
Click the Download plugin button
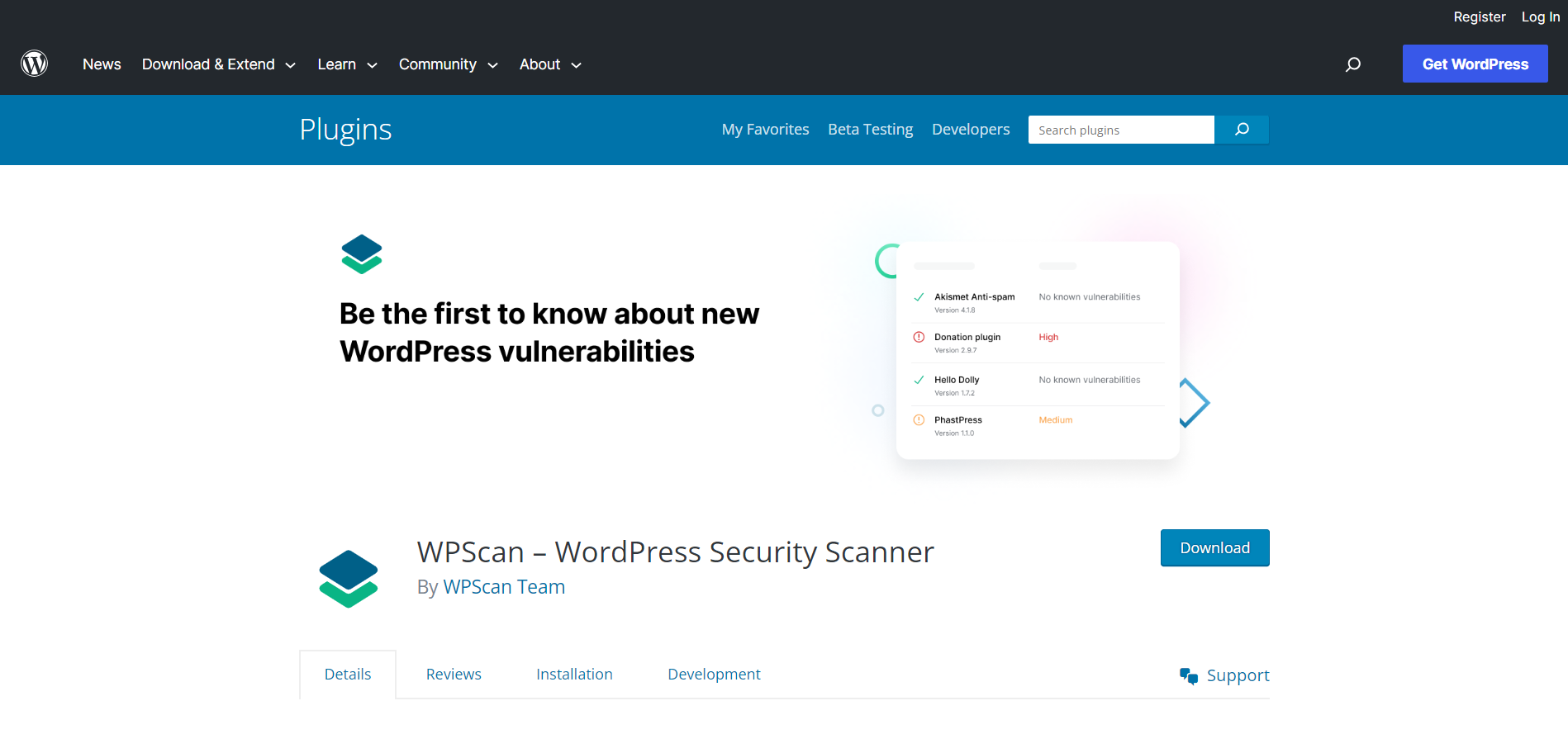point(1214,548)
